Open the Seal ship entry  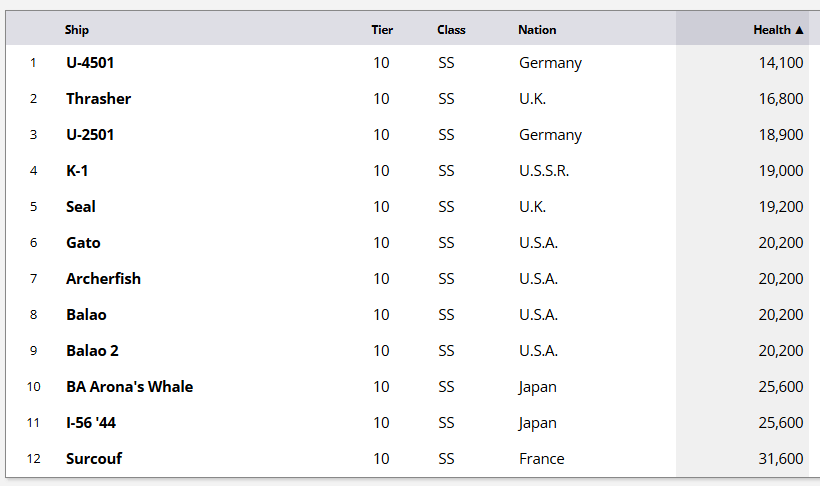click(81, 207)
